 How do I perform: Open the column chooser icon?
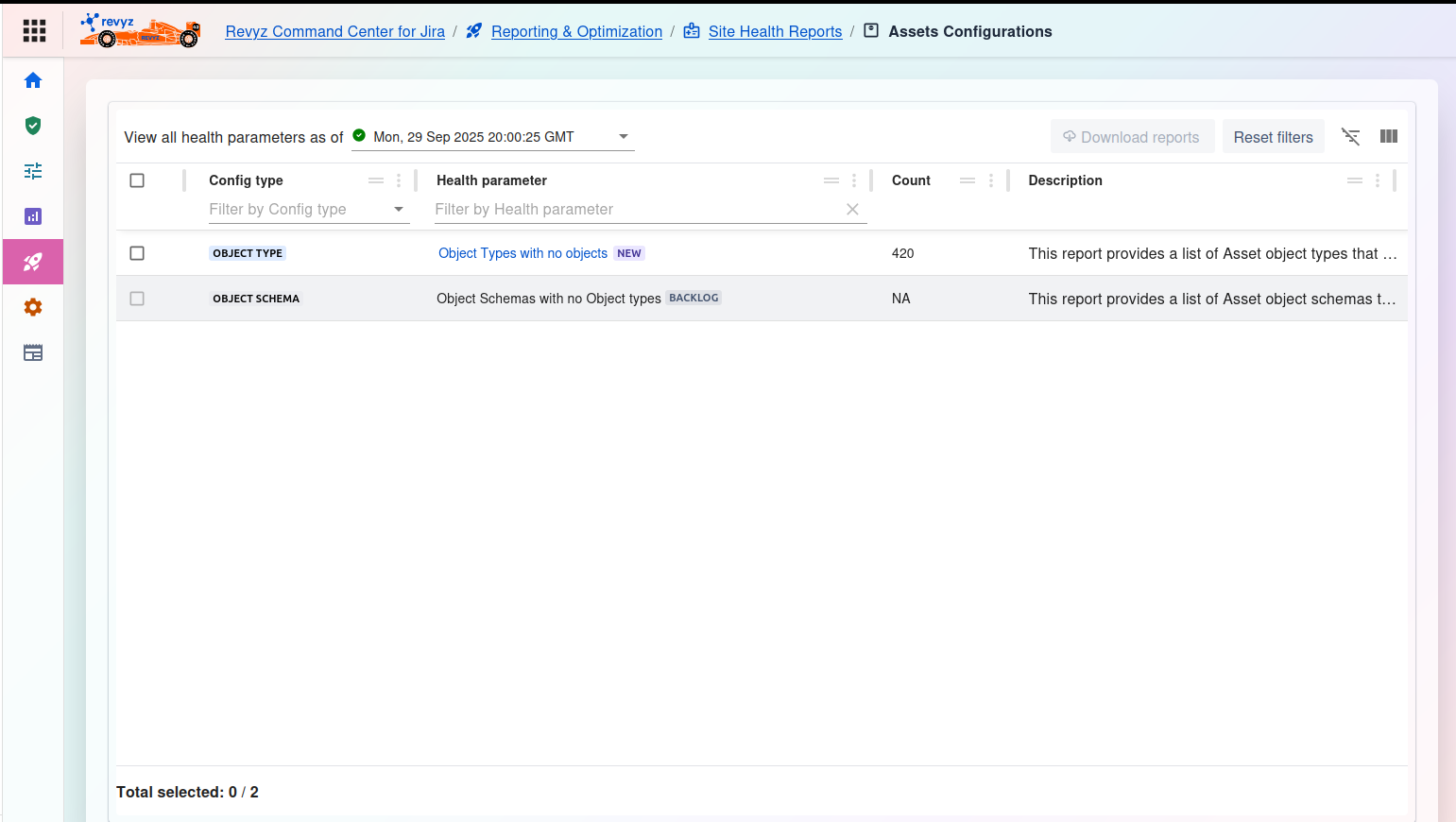point(1388,137)
